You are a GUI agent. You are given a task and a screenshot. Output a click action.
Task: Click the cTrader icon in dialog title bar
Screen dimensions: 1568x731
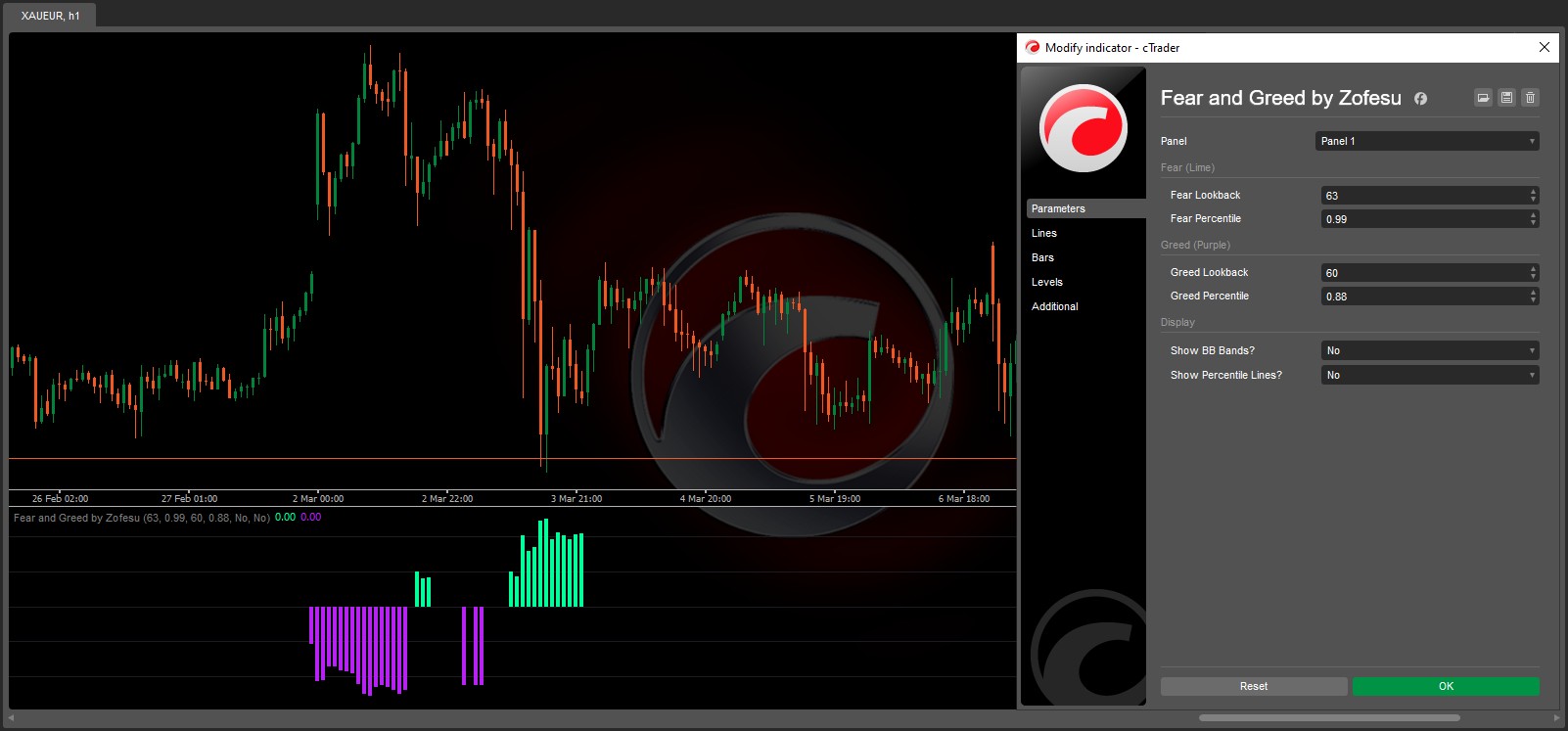click(1032, 47)
